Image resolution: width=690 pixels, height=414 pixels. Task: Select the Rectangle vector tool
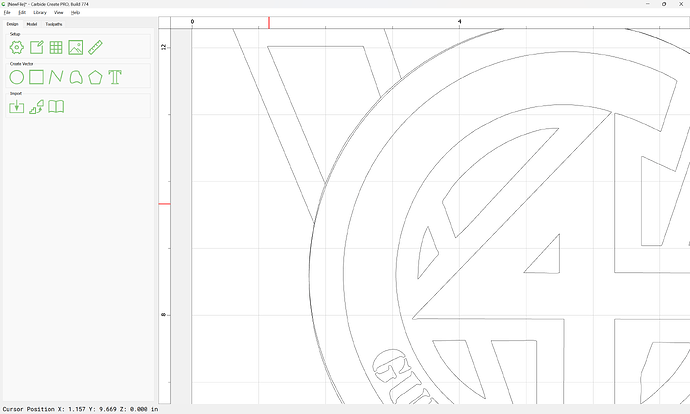(x=37, y=77)
